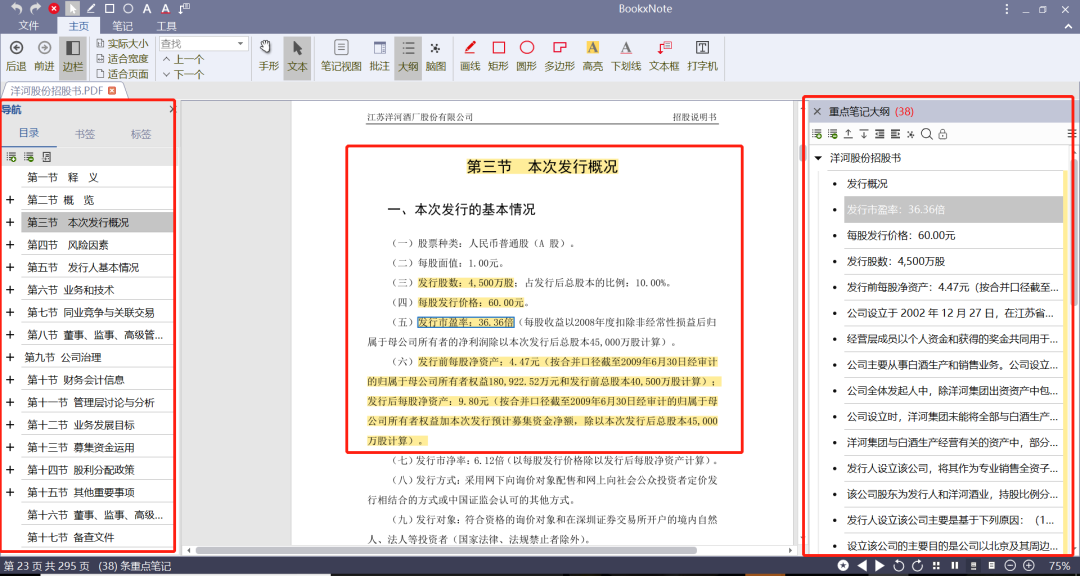Select the 矩形 rectangle tool
The image size is (1080, 576).
(498, 56)
